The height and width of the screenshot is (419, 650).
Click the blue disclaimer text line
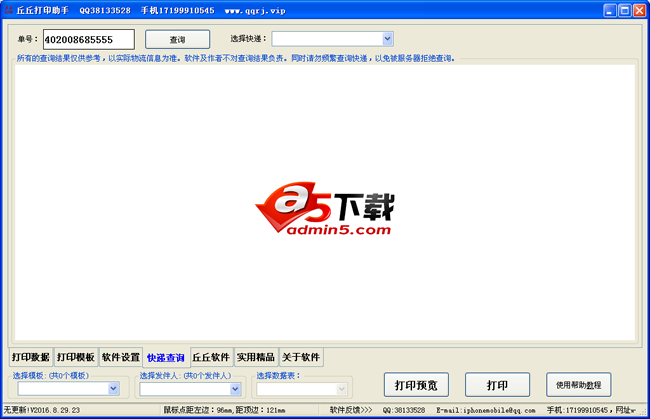(235, 58)
